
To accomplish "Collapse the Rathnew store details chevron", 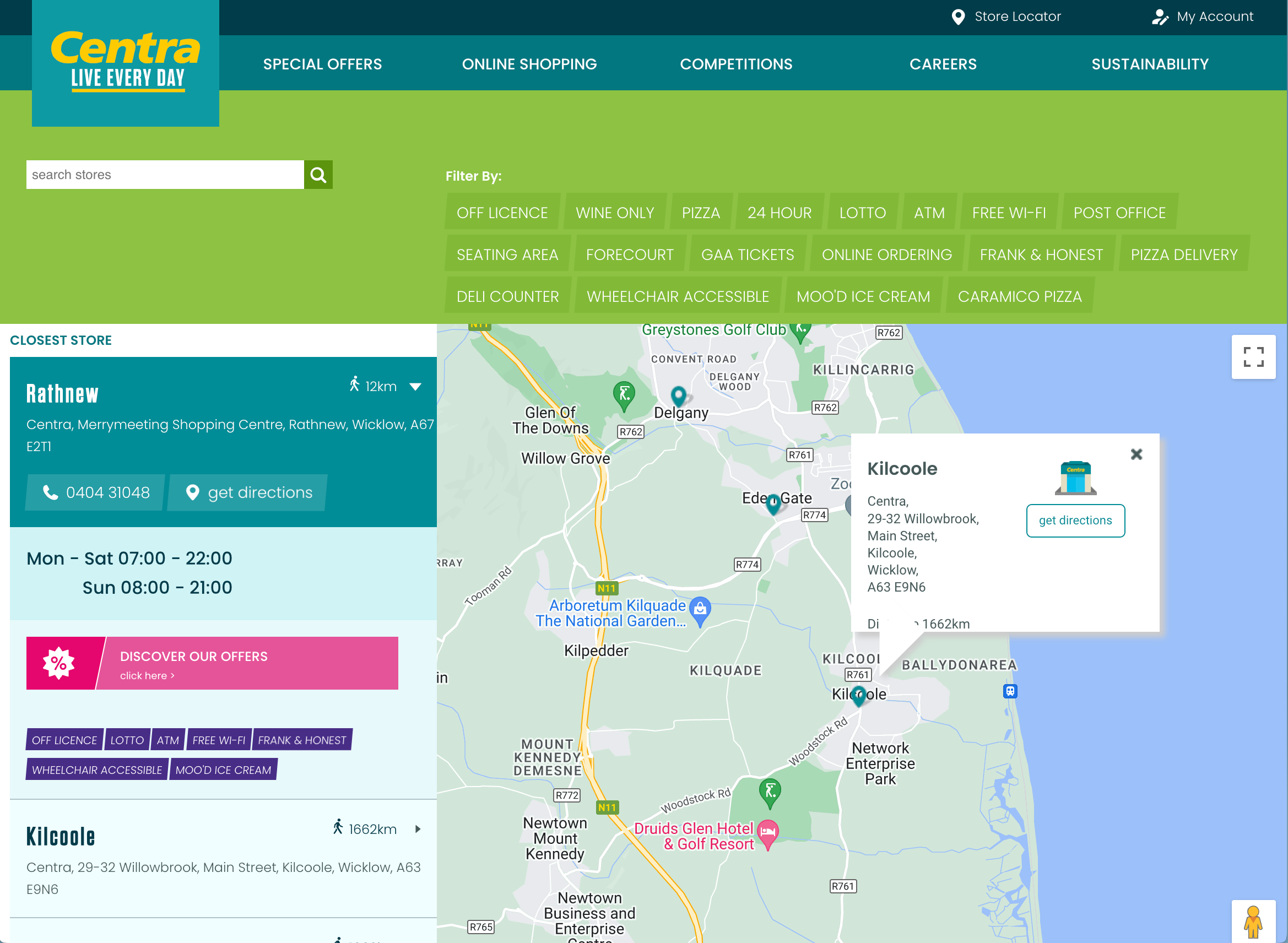I will [x=415, y=386].
